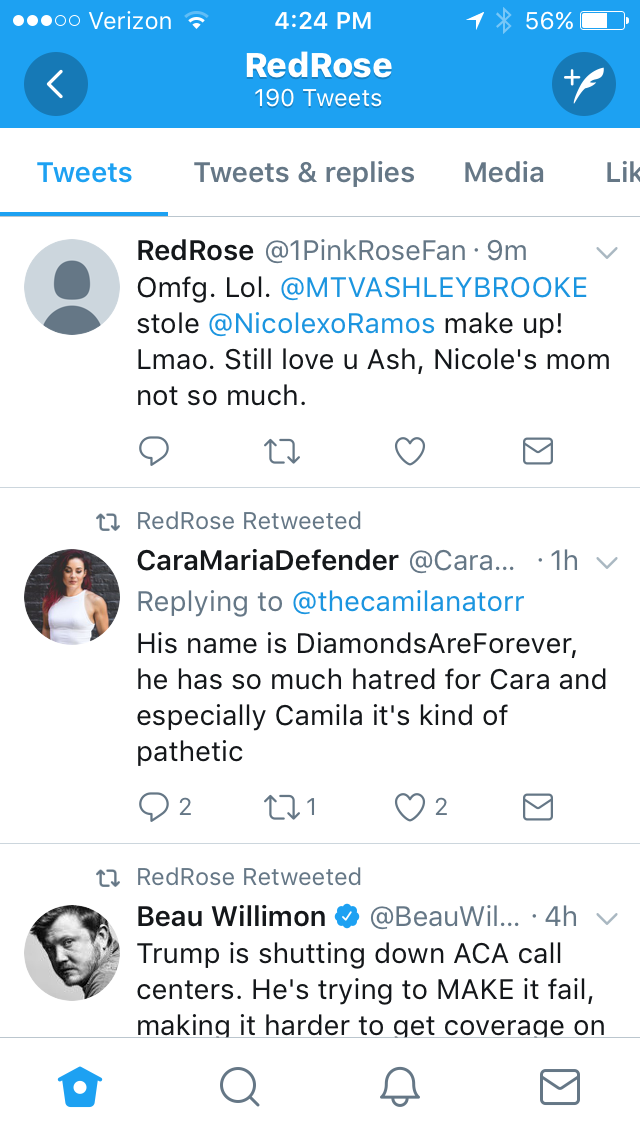
Task: Expand options chevron on RedRose's tweet
Action: (x=607, y=252)
